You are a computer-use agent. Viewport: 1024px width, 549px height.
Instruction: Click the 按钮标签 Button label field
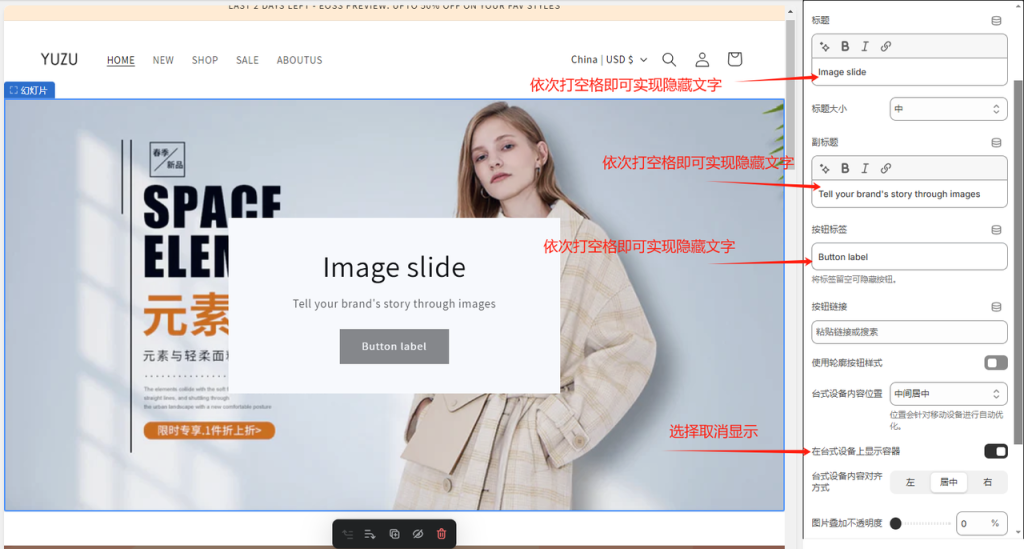tap(909, 257)
